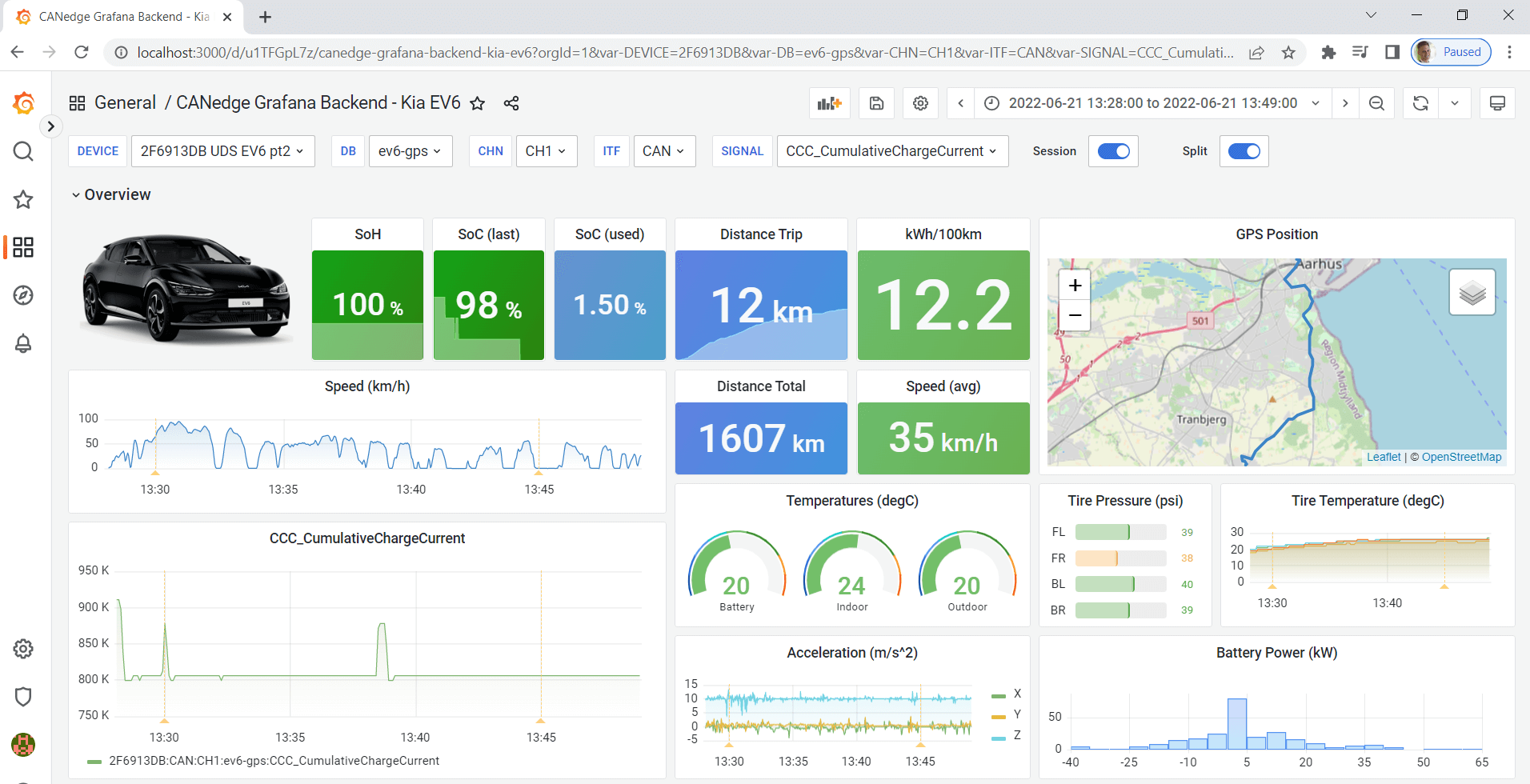Open Alerting via the bell icon

pos(23,343)
